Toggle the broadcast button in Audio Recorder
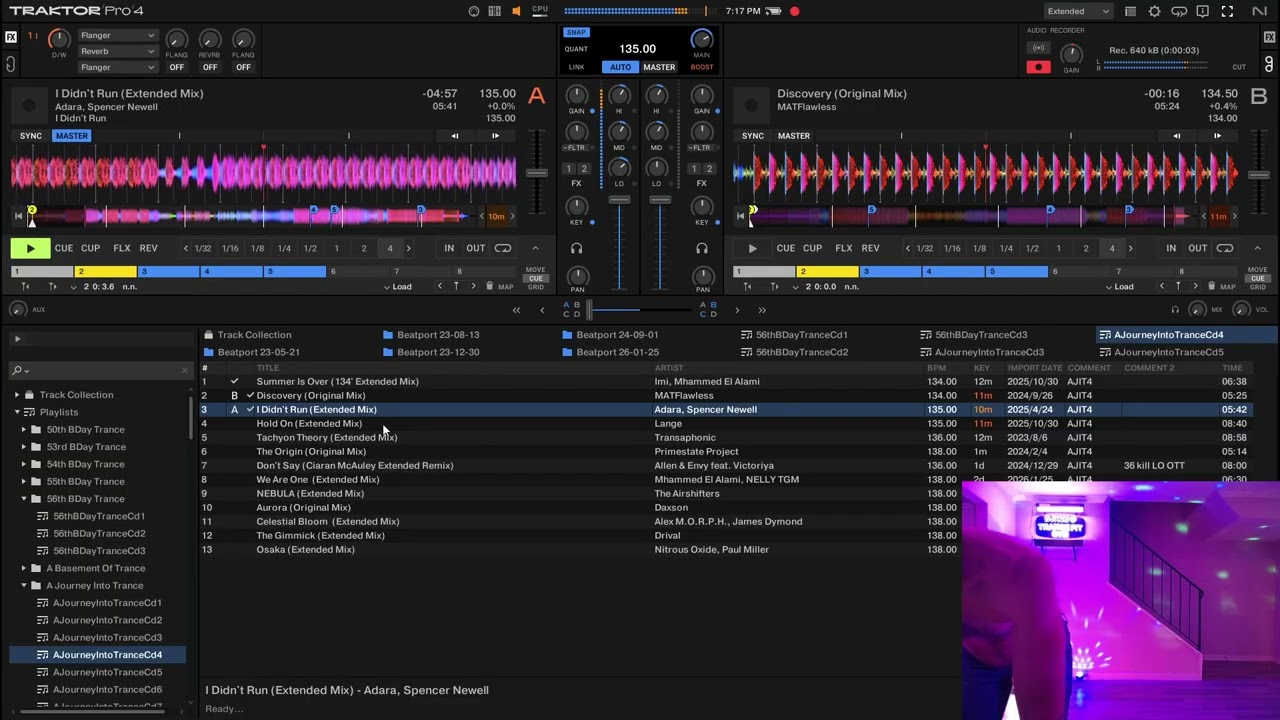1280x720 pixels. pyautogui.click(x=1040, y=48)
